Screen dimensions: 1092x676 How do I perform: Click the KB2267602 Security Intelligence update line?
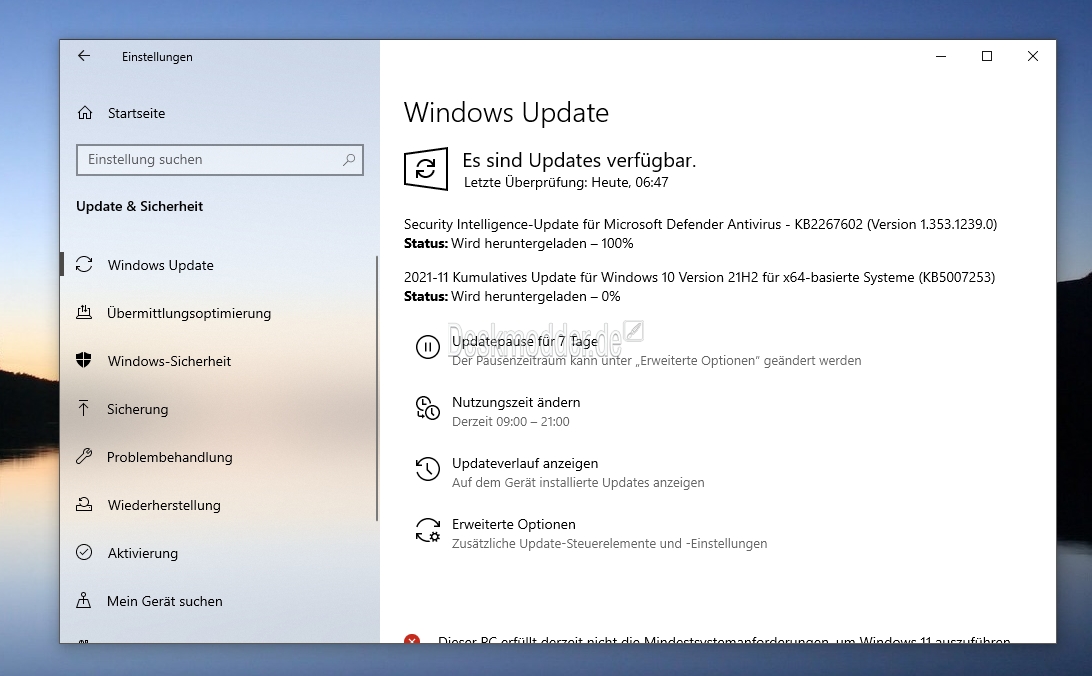coord(701,224)
